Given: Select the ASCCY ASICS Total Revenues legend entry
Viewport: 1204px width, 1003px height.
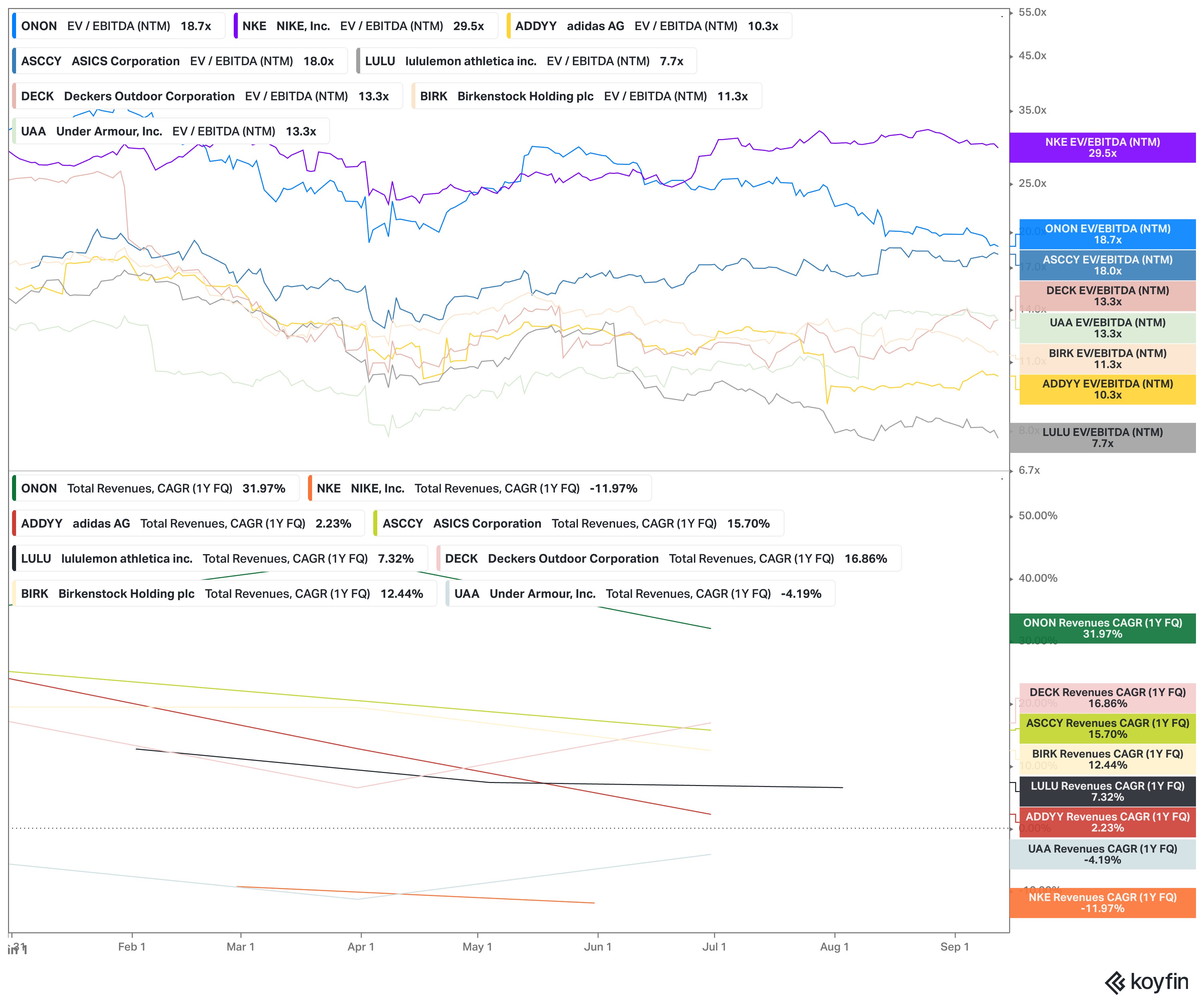Looking at the screenshot, I should [578, 523].
